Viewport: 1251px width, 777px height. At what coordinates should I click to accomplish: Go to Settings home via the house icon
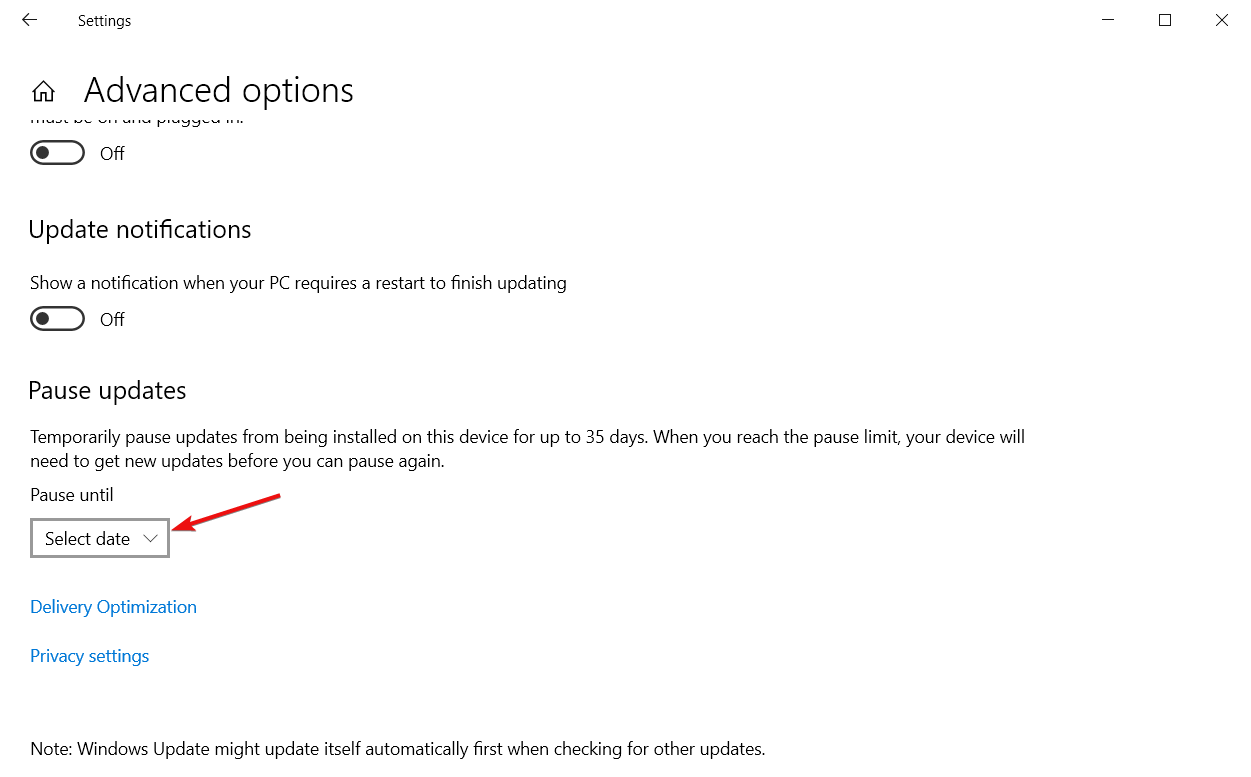(43, 92)
